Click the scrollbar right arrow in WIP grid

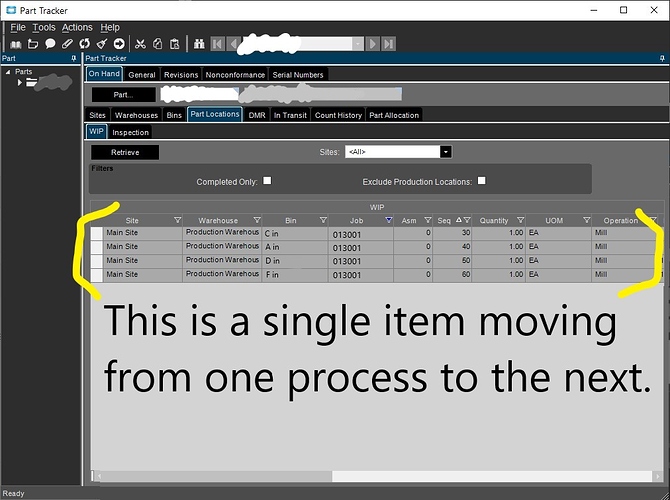pyautogui.click(x=658, y=476)
